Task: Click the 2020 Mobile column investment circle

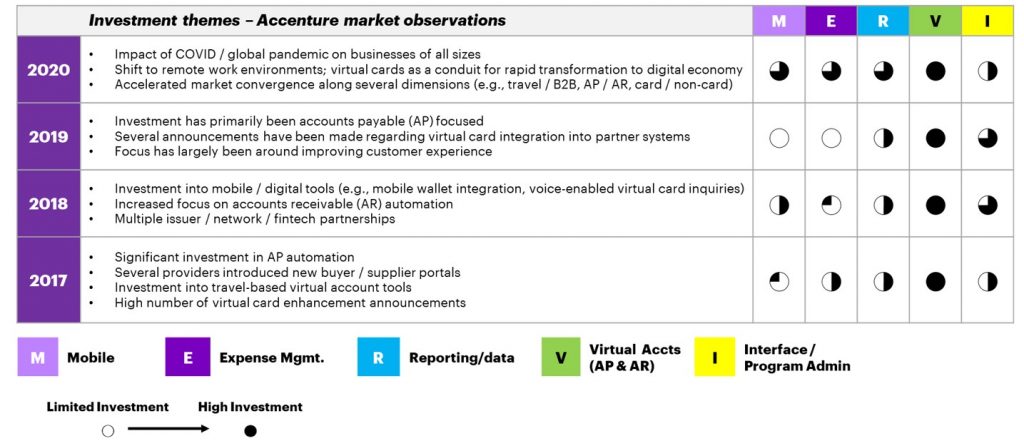Action: [779, 70]
